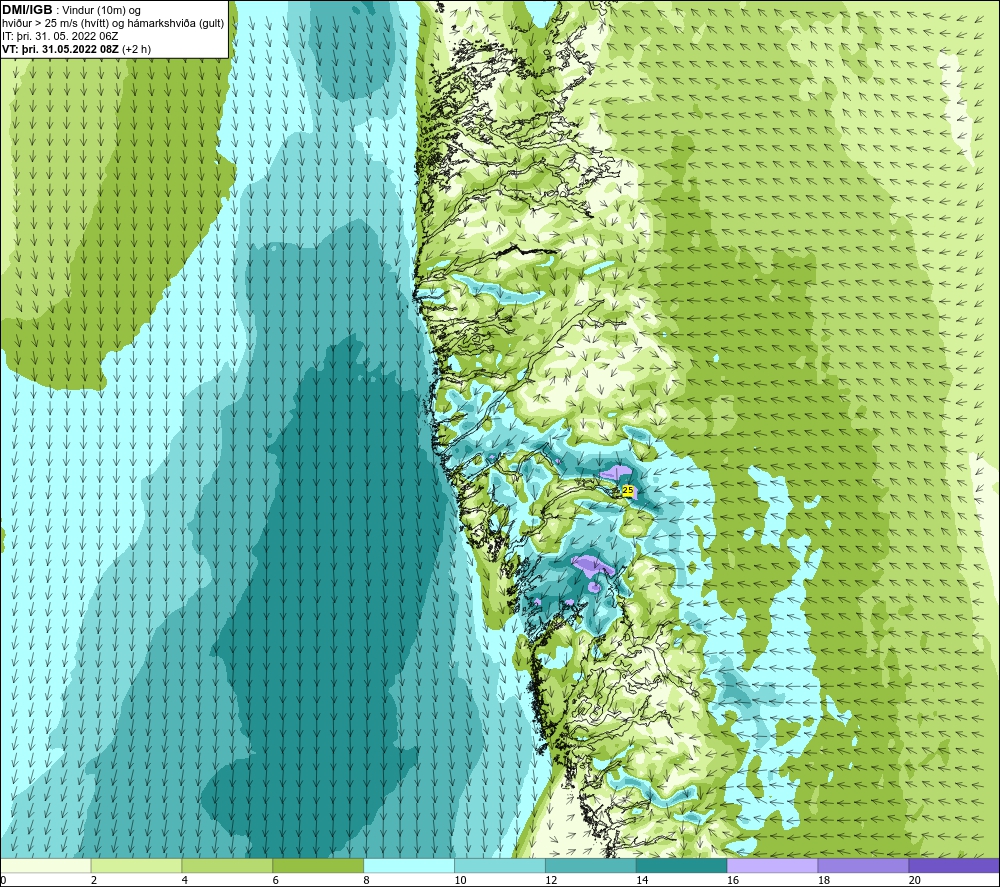
Task: Select the medium purple 18–20 m/s legend swatch
Action: (x=863, y=865)
